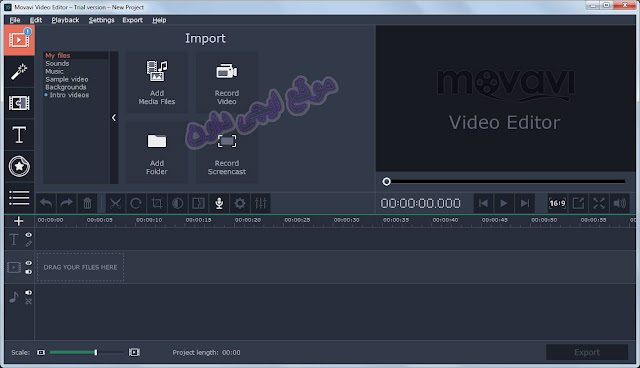Open the Export menu
The width and height of the screenshot is (640, 368).
pyautogui.click(x=133, y=20)
